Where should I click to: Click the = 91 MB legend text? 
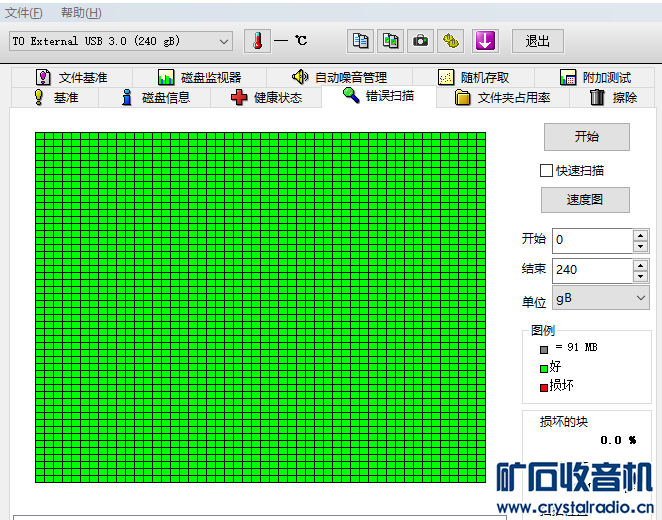(x=576, y=347)
